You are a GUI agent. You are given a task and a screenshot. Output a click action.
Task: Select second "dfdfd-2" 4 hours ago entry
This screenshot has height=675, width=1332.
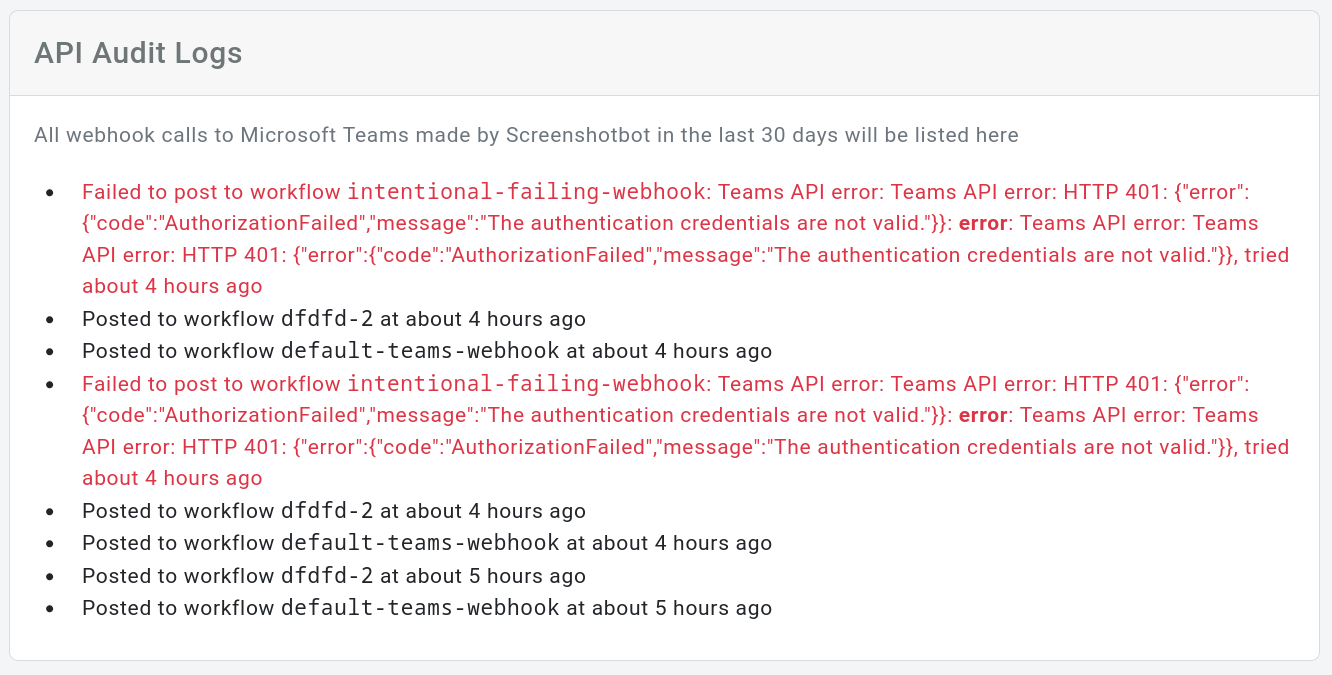click(327, 511)
